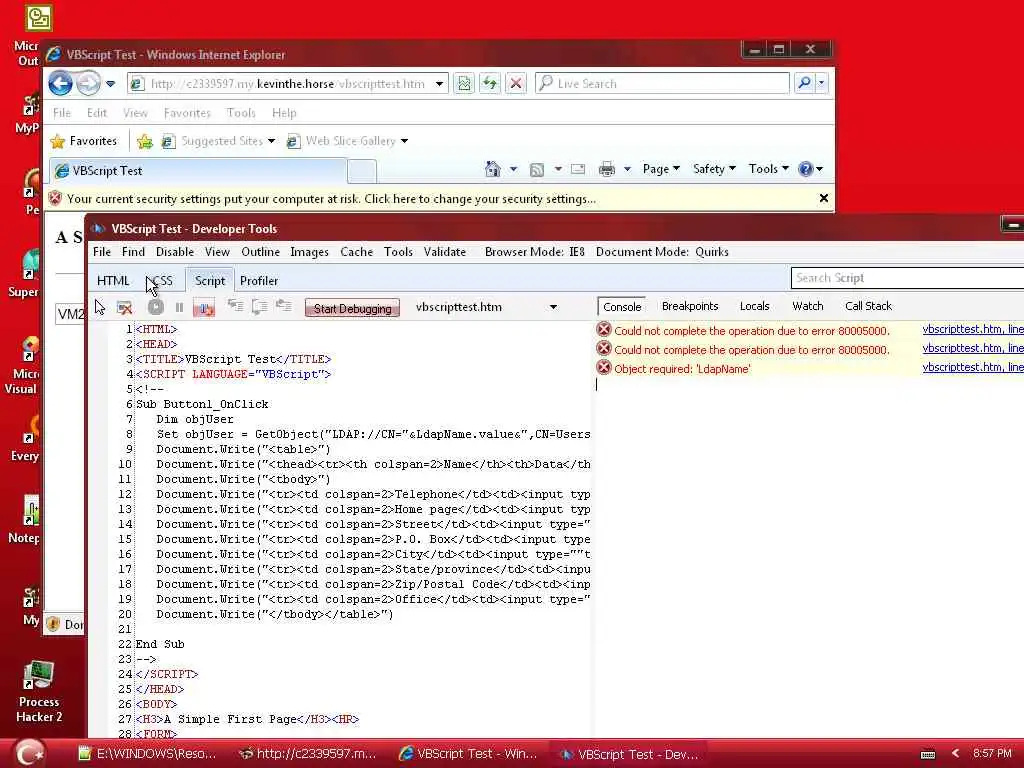Switch to the Locals tab
Screen dimensions: 1024x768
754,306
